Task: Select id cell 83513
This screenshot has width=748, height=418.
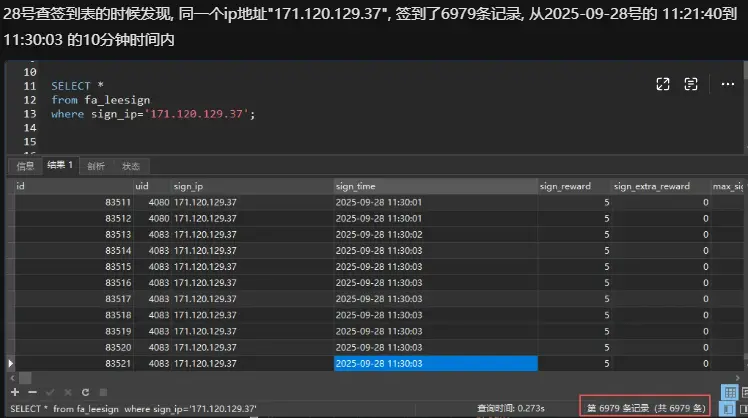Action: coord(73,235)
